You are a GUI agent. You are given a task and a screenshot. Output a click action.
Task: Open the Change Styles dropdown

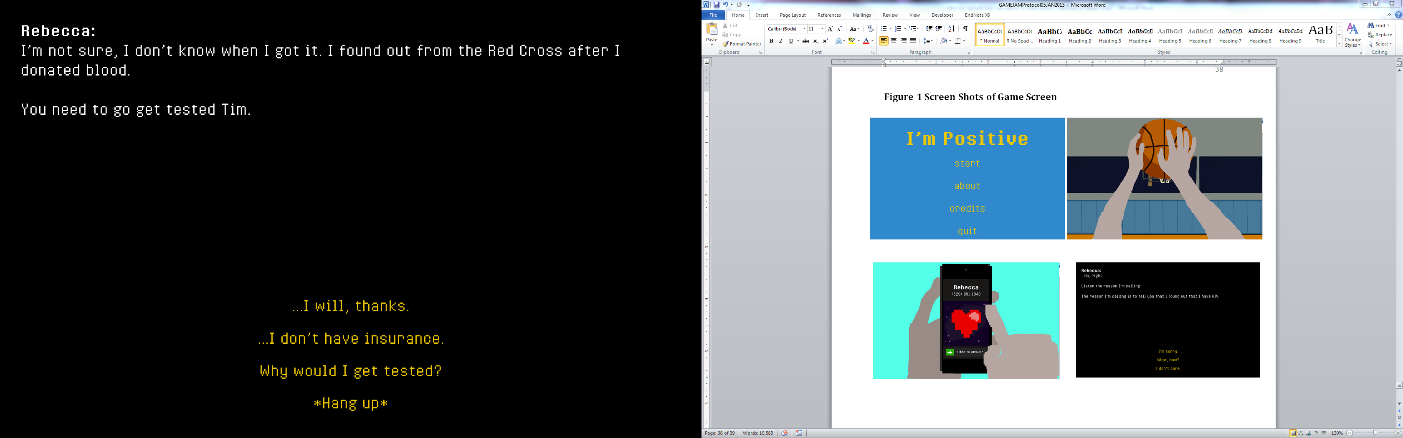tap(1352, 35)
